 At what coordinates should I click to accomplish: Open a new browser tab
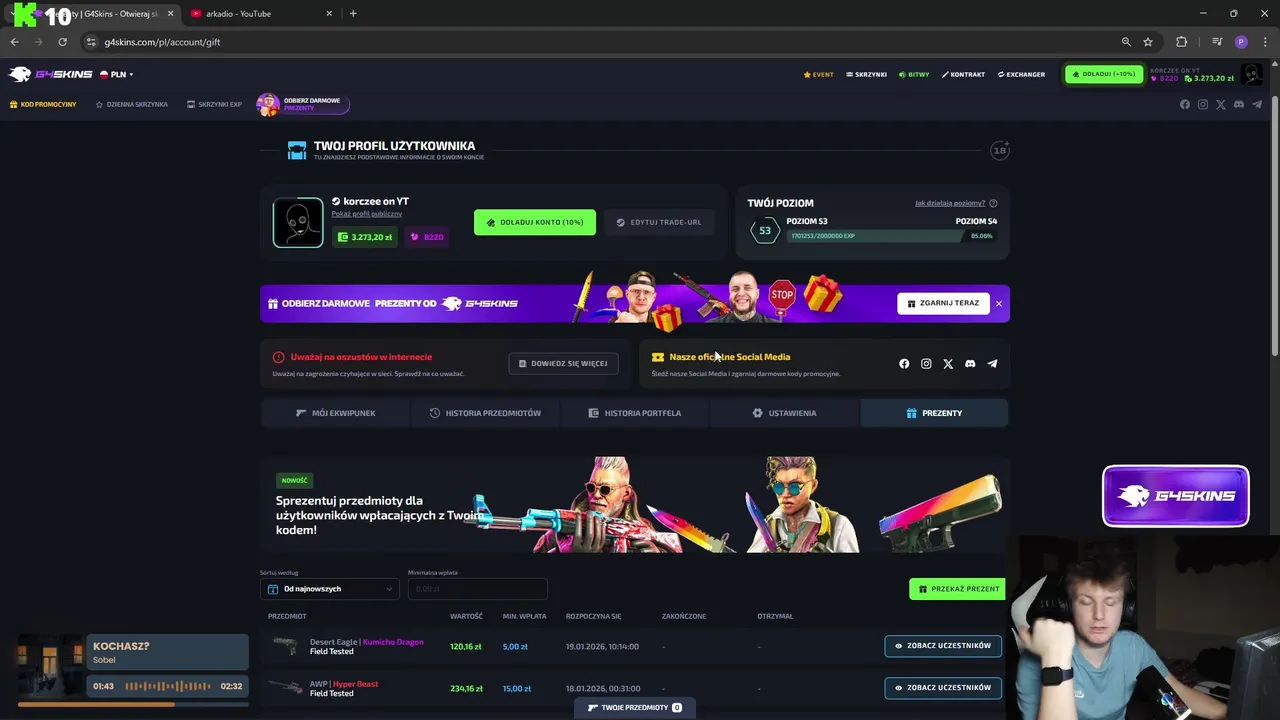click(353, 13)
